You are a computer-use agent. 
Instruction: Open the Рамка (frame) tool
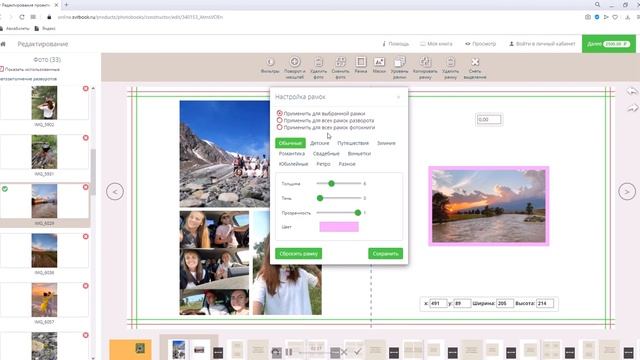361,65
